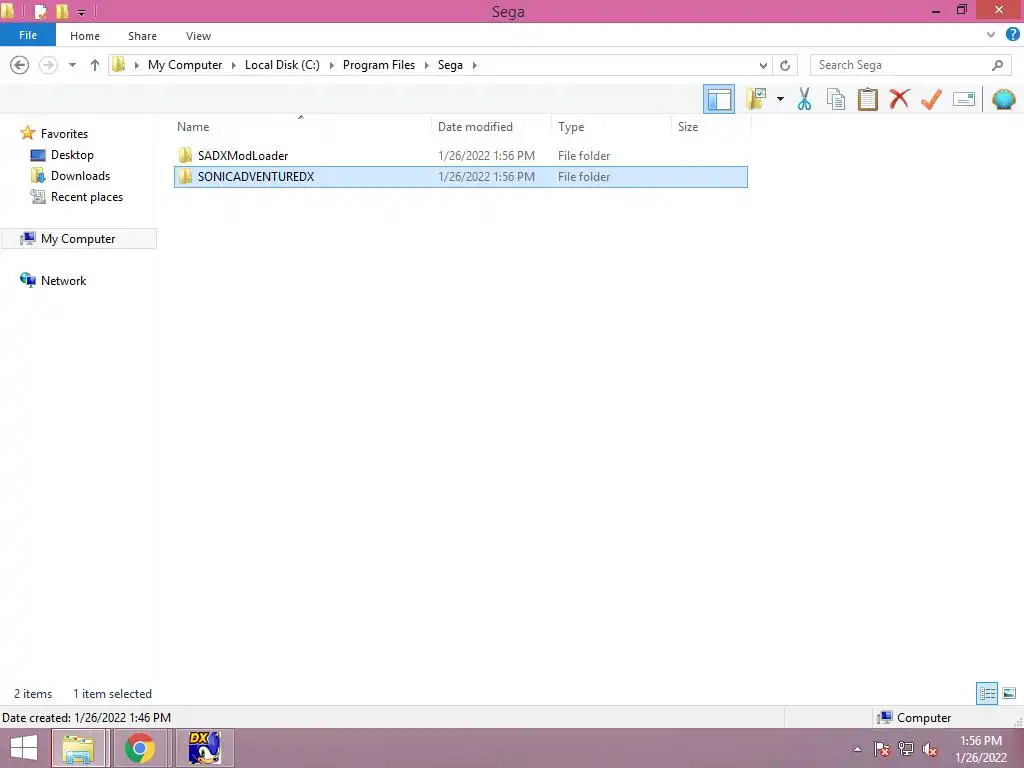Open the recent locations dropdown
1024x768 pixels.
tap(72, 65)
